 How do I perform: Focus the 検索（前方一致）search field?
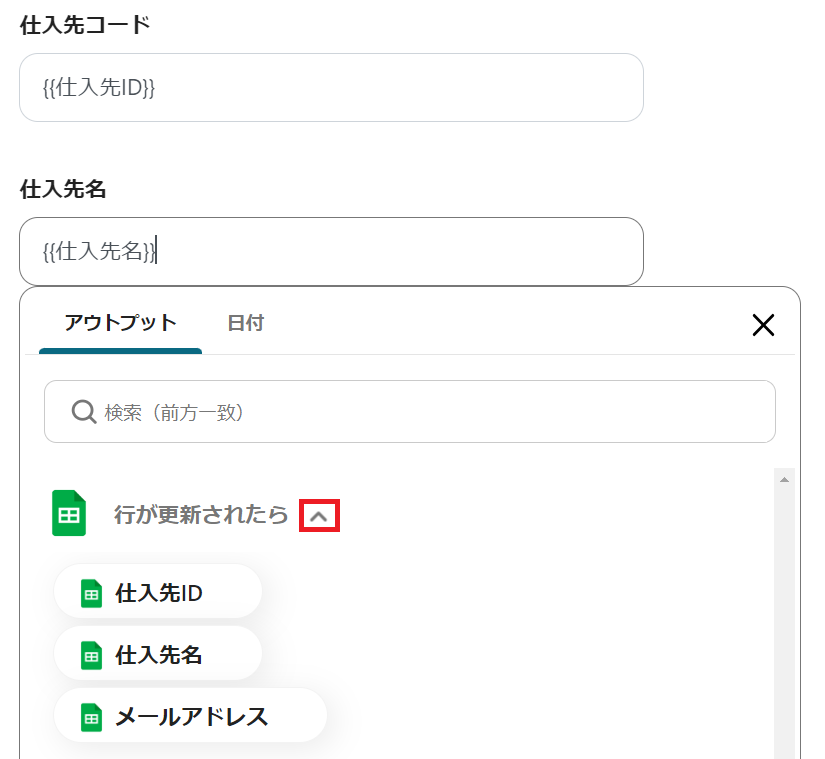pyautogui.click(x=430, y=412)
